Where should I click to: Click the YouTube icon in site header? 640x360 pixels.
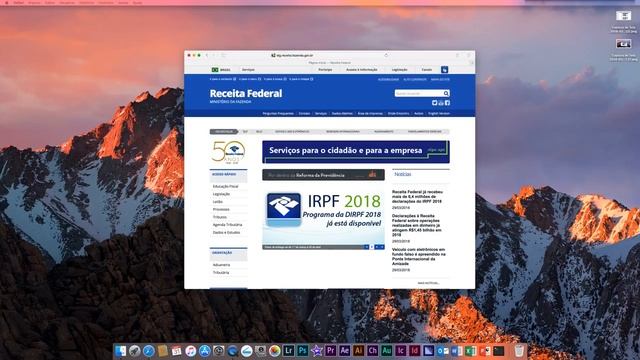coord(441,103)
